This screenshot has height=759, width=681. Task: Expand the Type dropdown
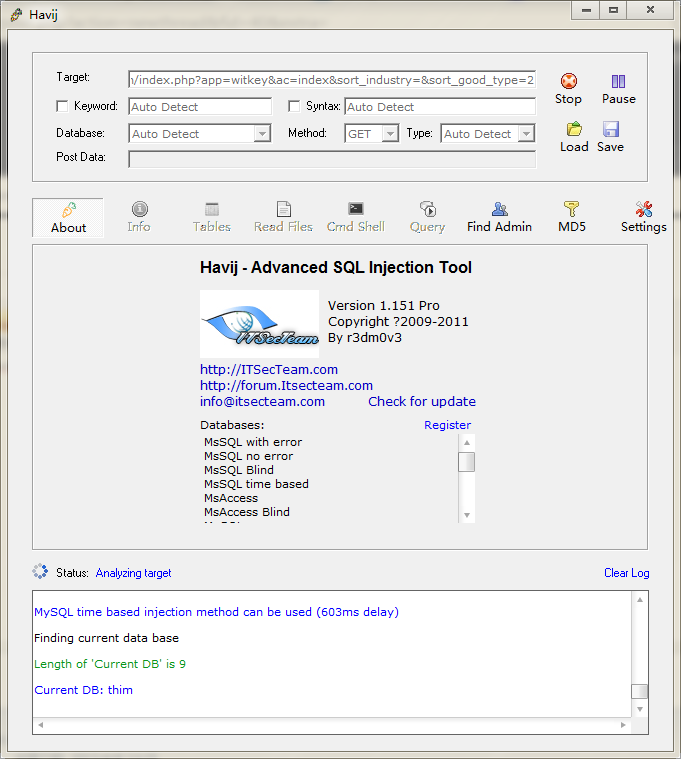pyautogui.click(x=526, y=133)
